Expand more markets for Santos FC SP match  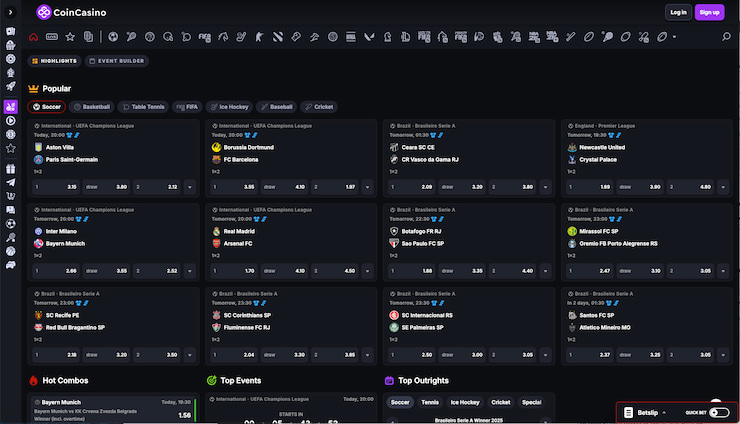pos(723,355)
